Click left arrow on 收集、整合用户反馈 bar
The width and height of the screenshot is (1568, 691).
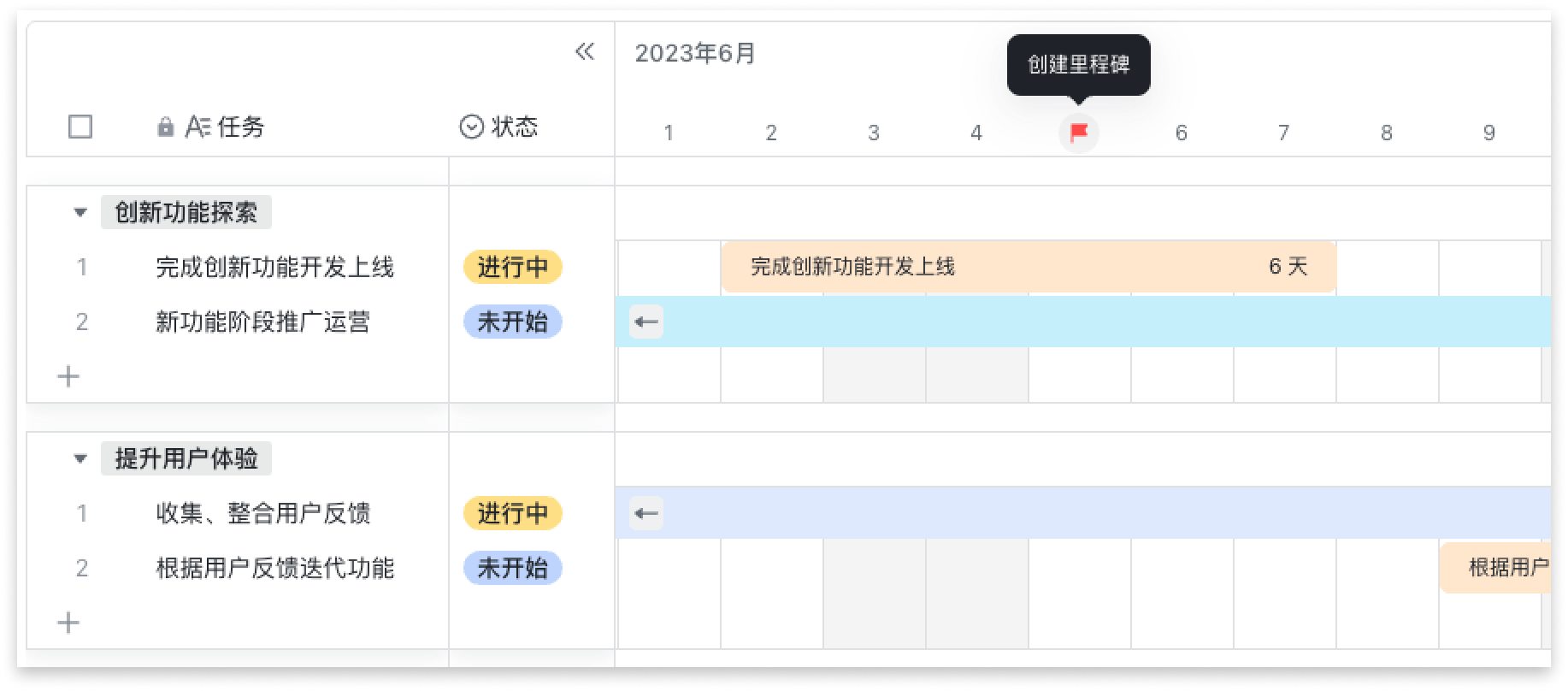point(646,514)
